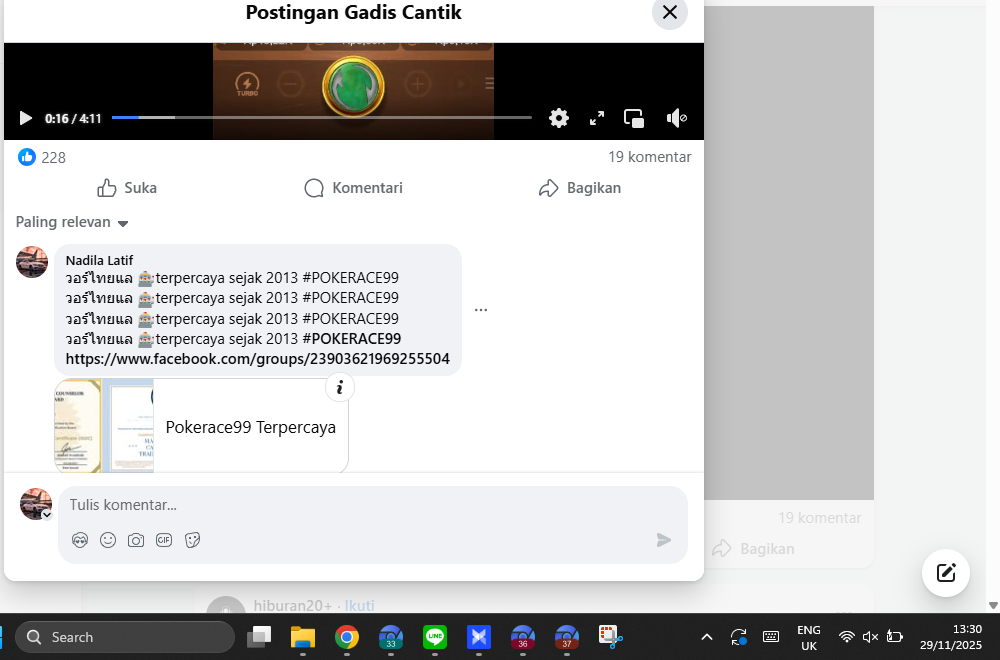The image size is (1000, 660).
Task: Open Chrome profile badge 37 on taskbar
Action: (x=567, y=637)
